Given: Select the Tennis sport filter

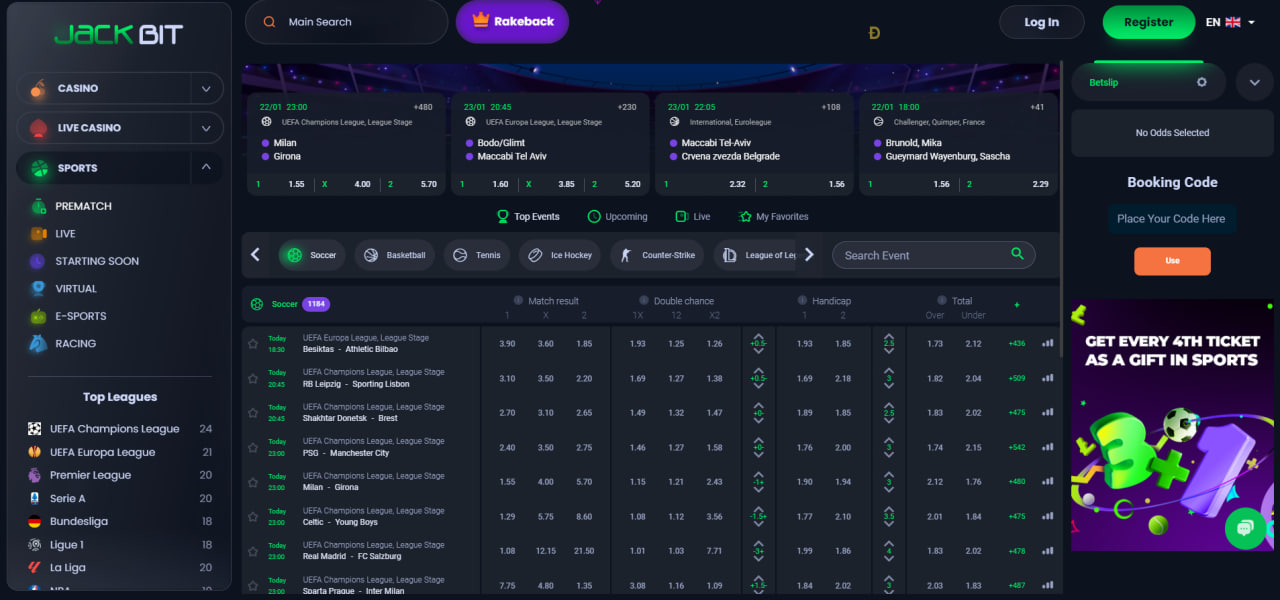Looking at the screenshot, I should (477, 255).
